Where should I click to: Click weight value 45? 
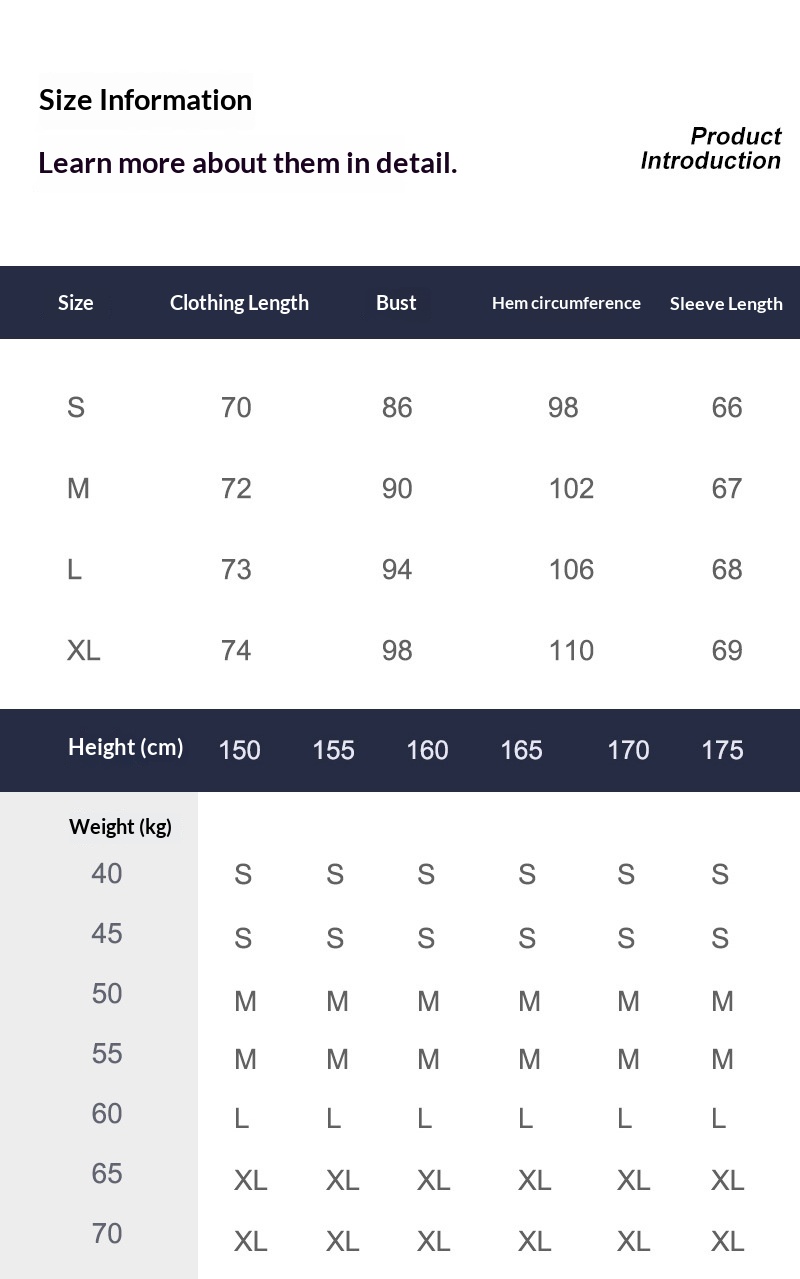point(107,933)
